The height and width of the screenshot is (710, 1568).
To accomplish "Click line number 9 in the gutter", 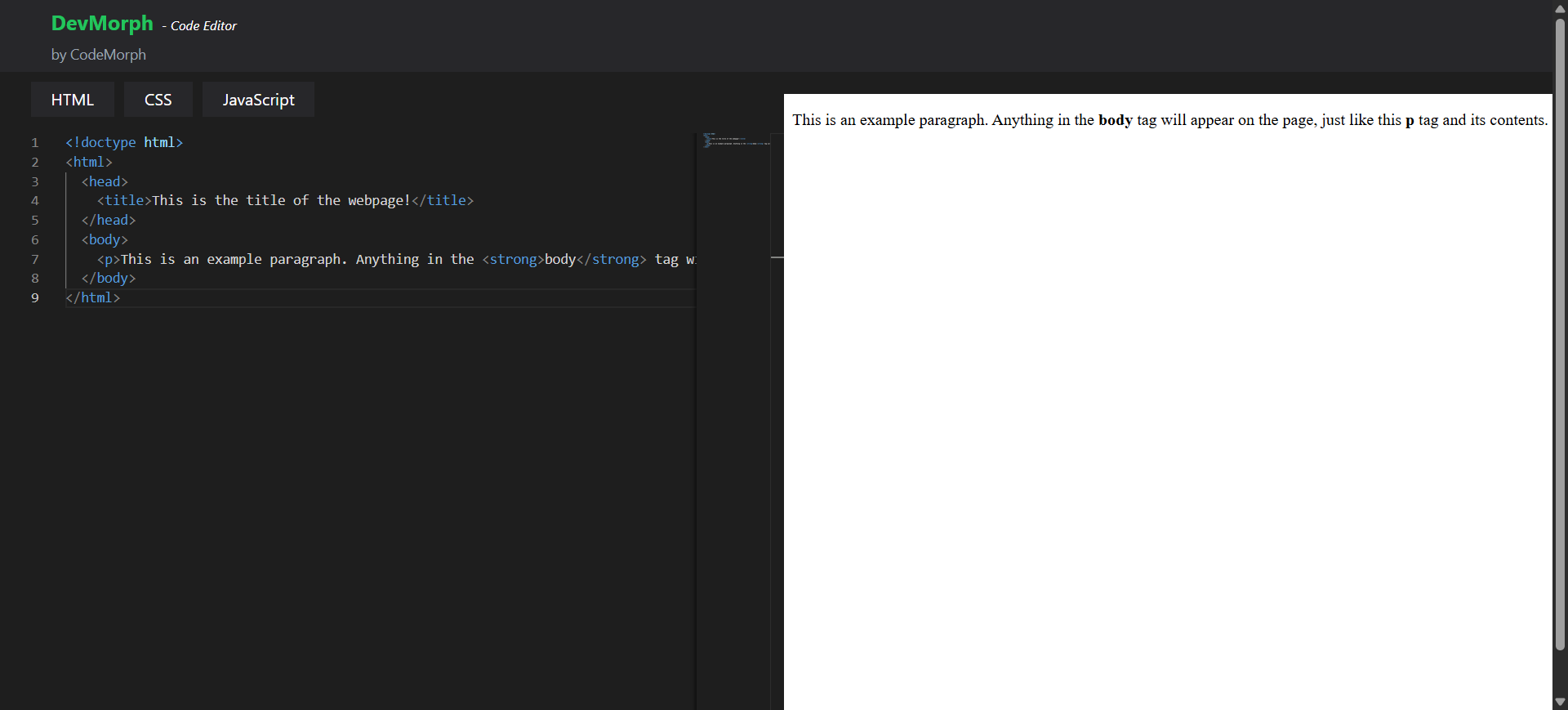I will (x=35, y=298).
